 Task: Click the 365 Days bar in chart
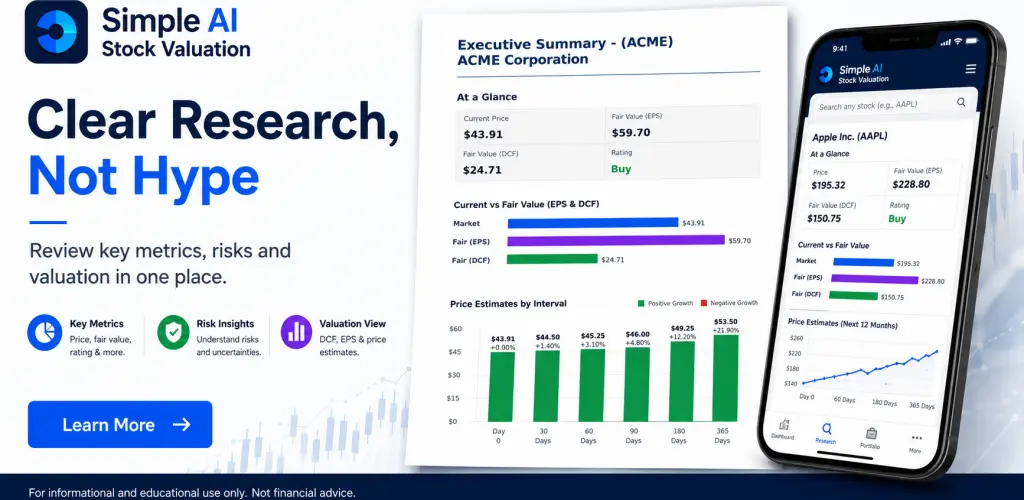point(726,378)
